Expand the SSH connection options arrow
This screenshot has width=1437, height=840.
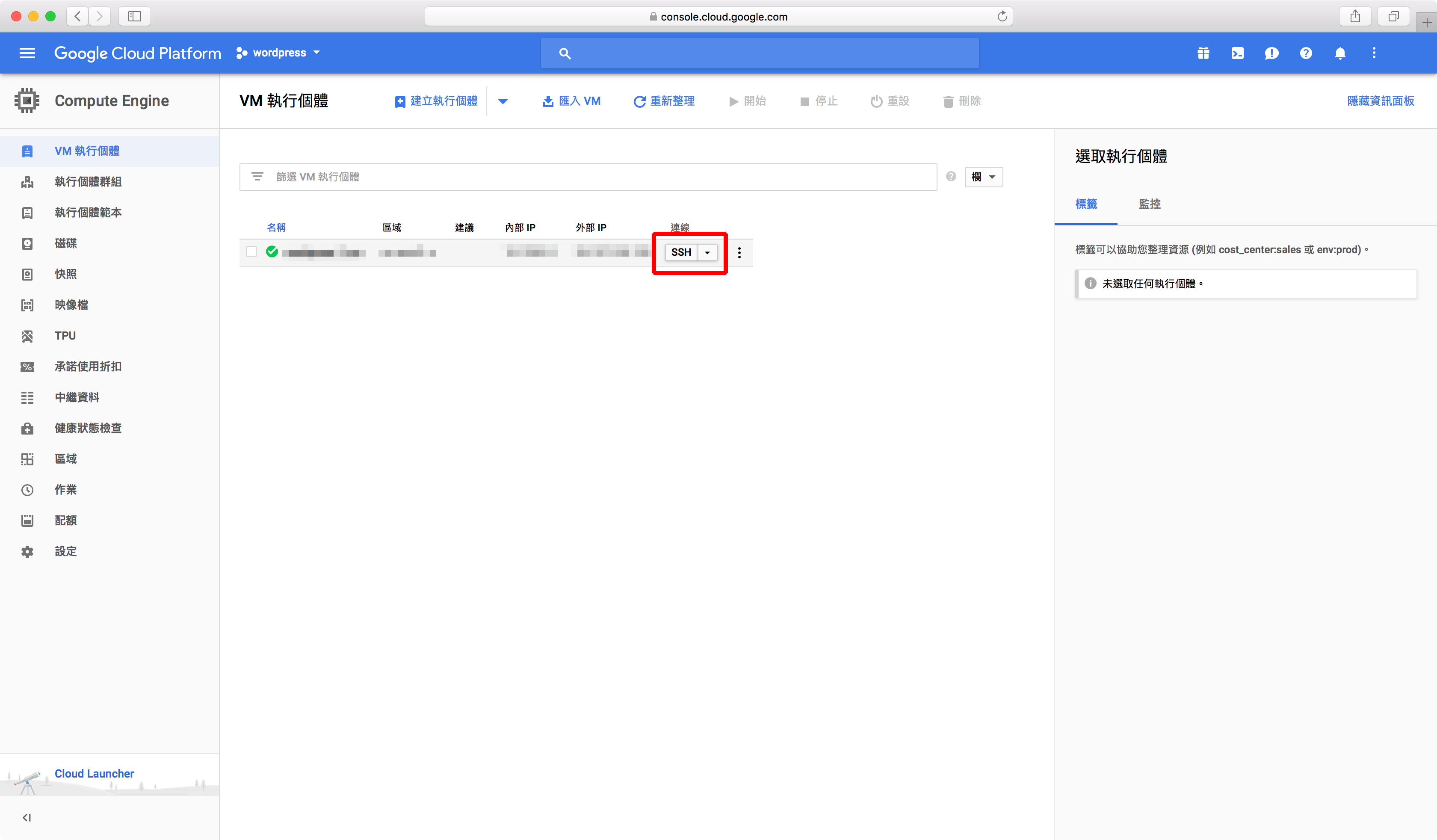point(707,253)
